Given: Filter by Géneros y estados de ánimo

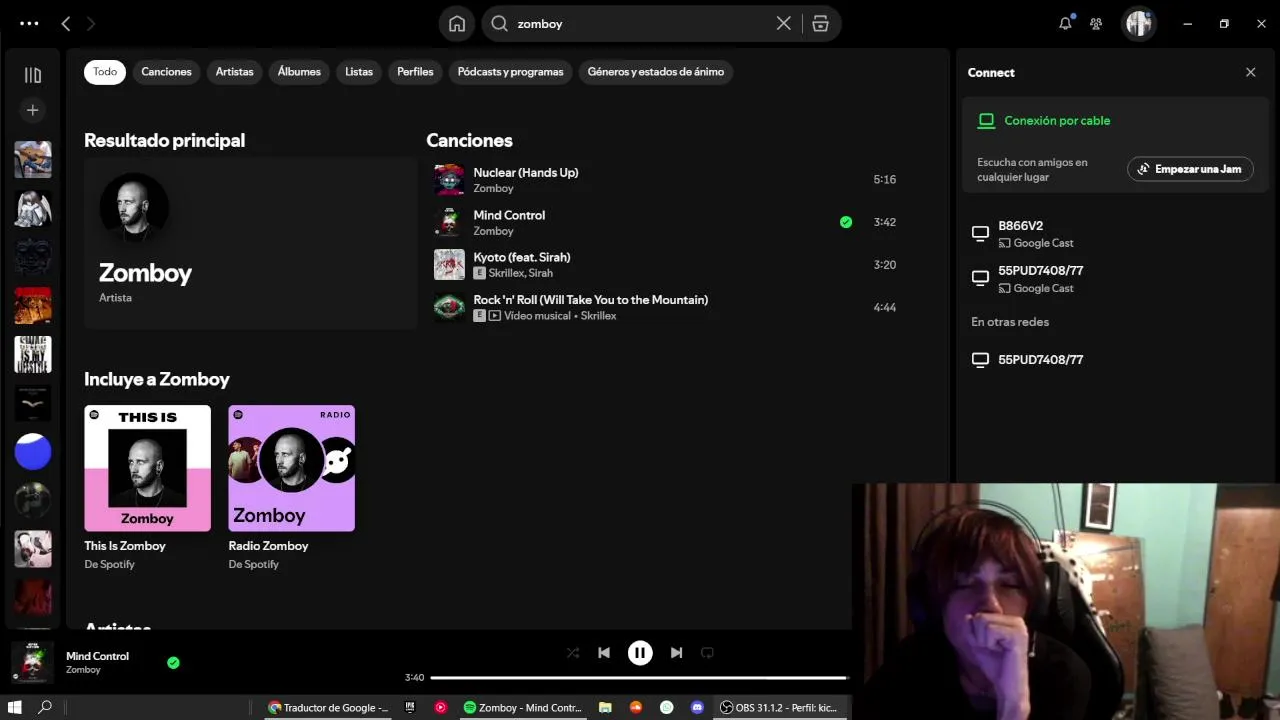Looking at the screenshot, I should (656, 72).
